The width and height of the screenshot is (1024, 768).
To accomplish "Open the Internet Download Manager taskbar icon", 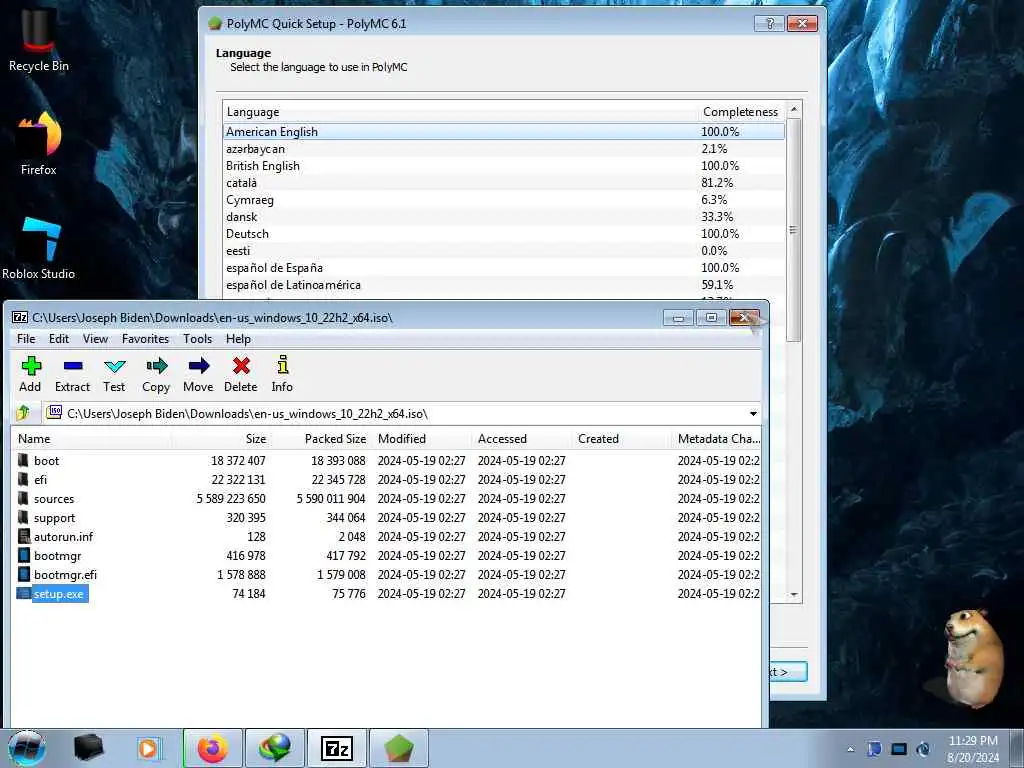I will pos(275,748).
